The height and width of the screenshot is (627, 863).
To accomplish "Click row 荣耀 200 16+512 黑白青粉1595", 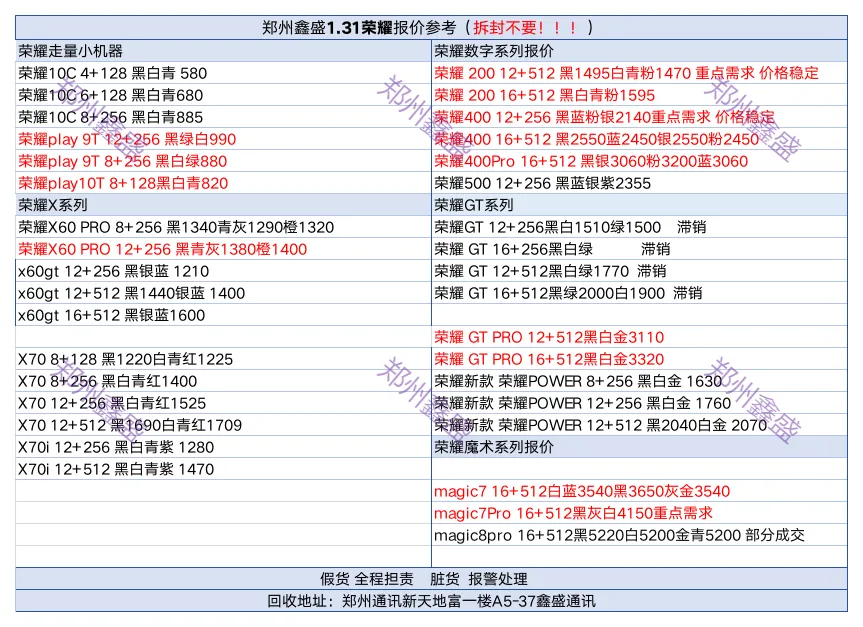I will [x=640, y=95].
